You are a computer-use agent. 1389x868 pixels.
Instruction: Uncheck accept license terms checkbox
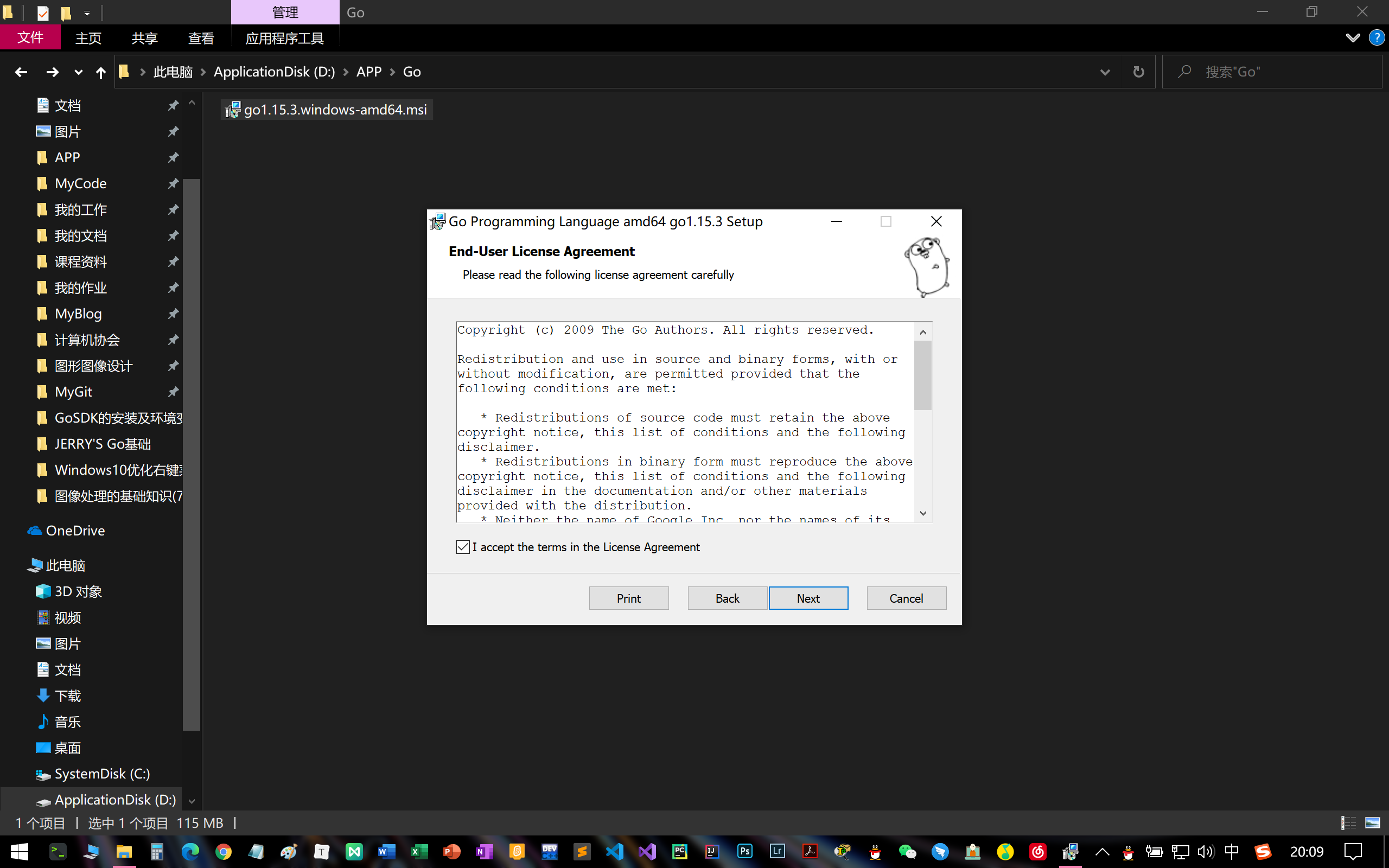(463, 547)
